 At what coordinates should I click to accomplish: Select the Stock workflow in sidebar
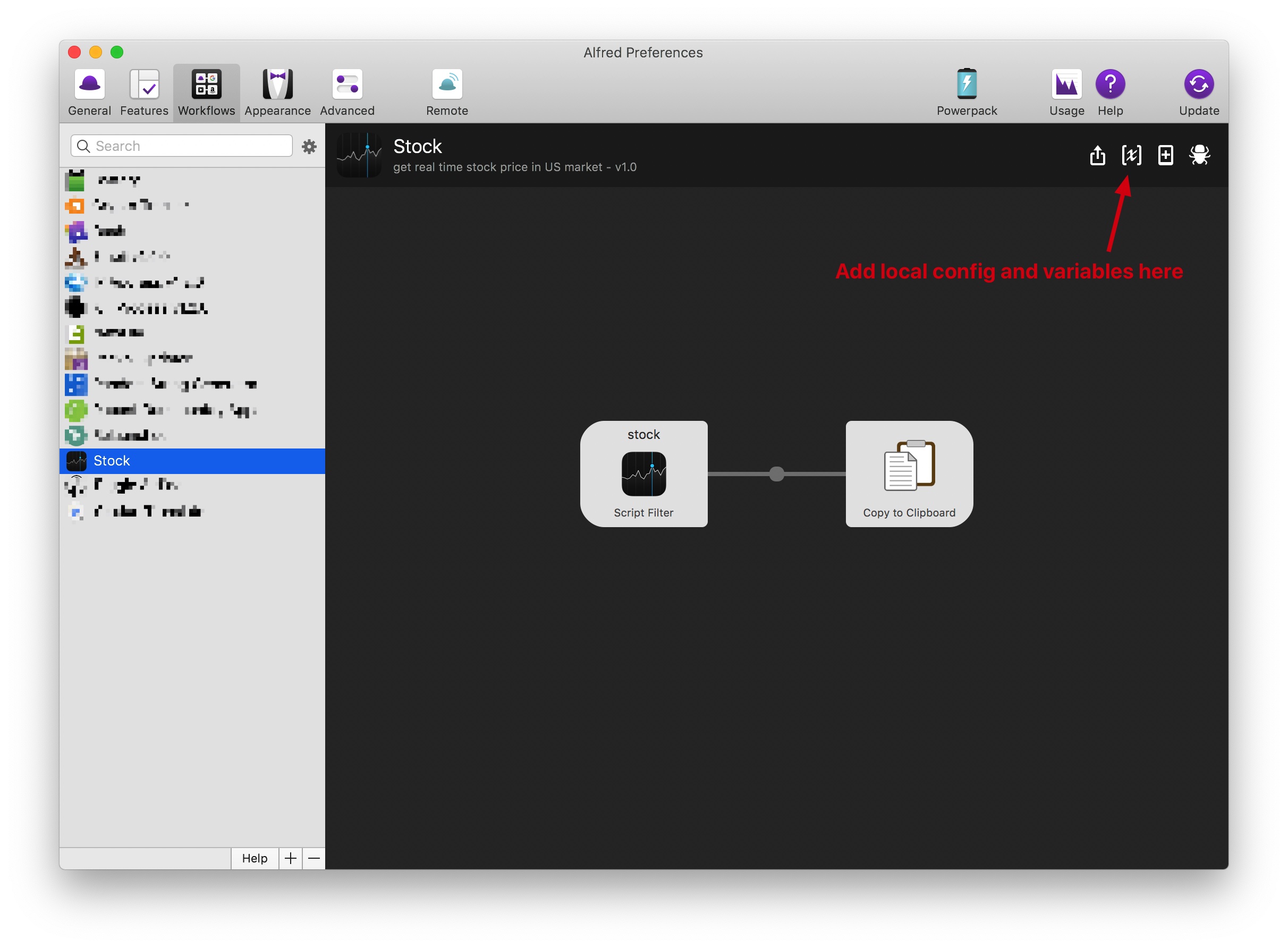(192, 461)
